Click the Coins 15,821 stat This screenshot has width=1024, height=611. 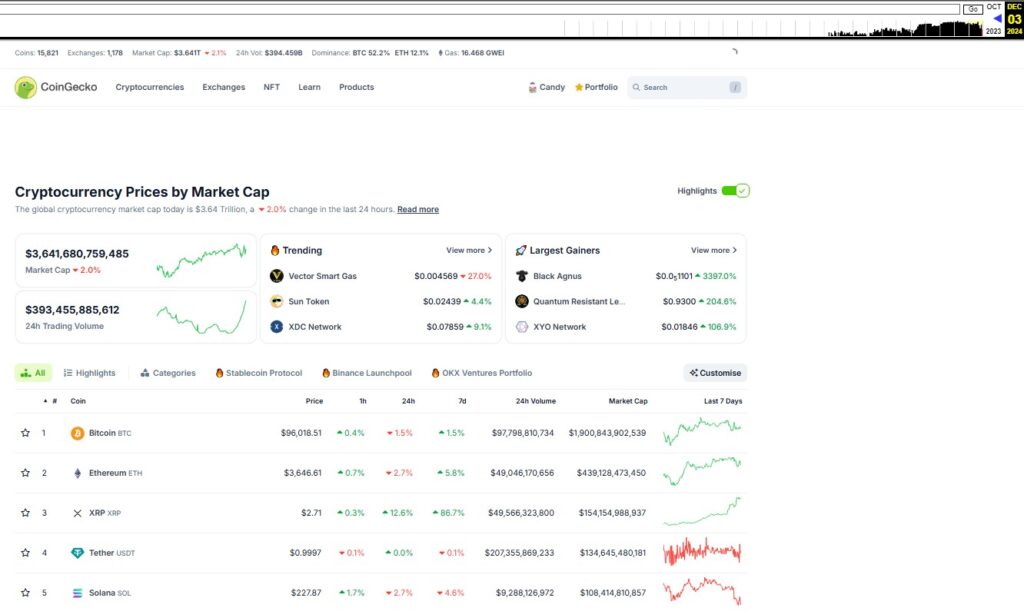(x=37, y=53)
